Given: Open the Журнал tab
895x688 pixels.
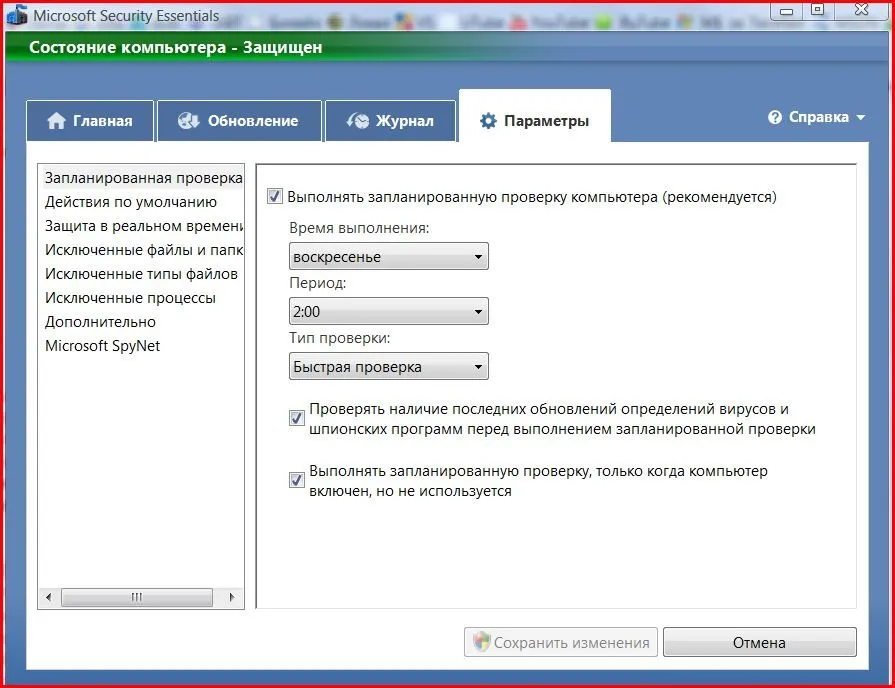Looking at the screenshot, I should click(x=390, y=120).
